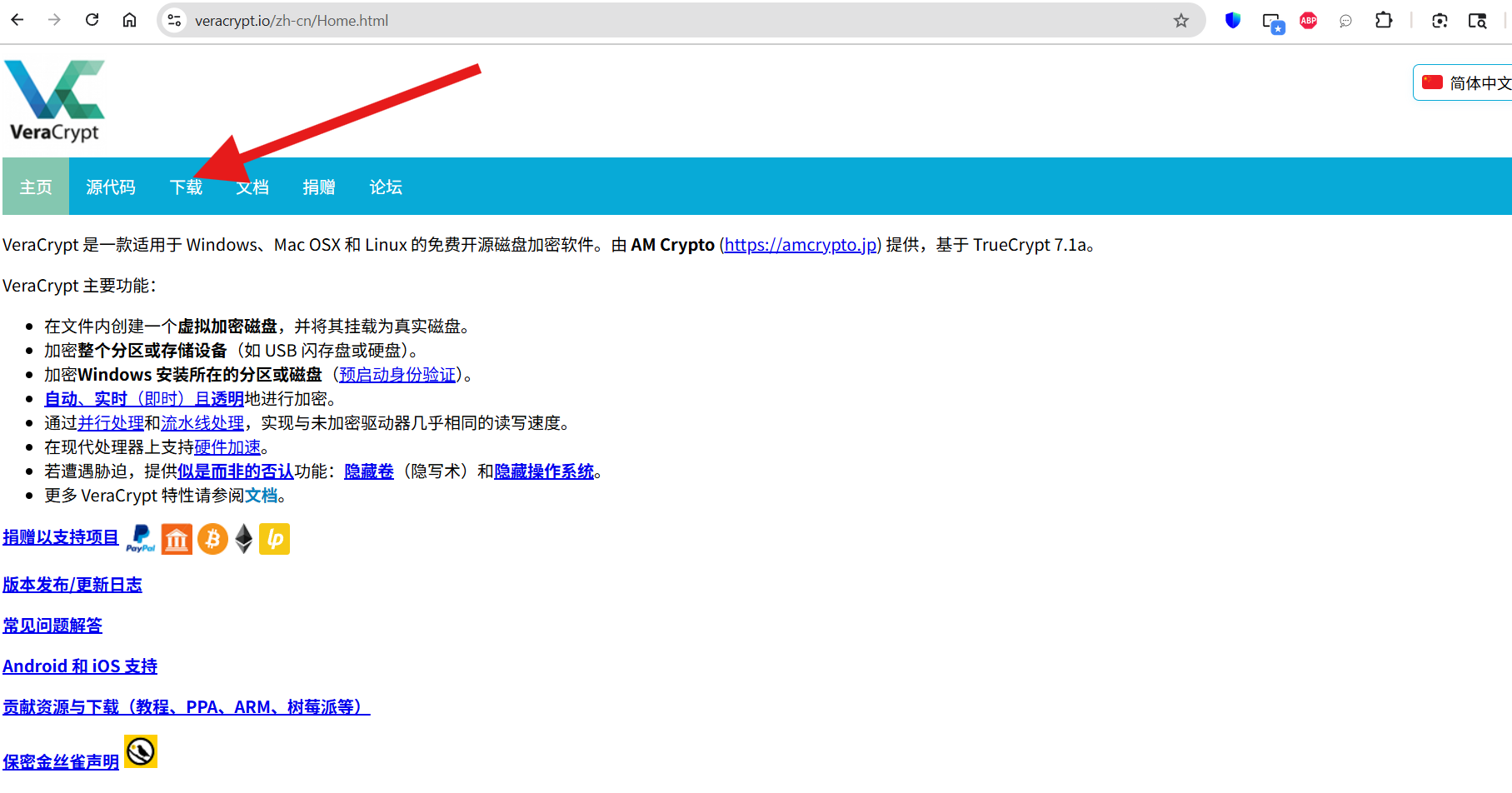Click the browser forward arrow

click(55, 20)
